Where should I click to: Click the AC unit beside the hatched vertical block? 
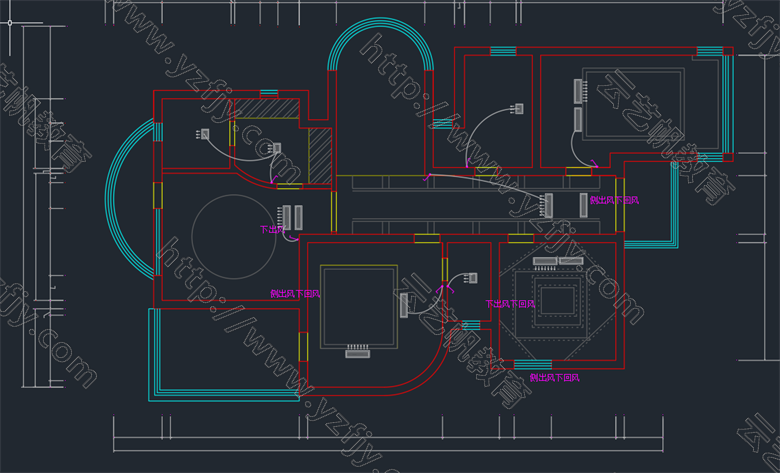coord(275,148)
